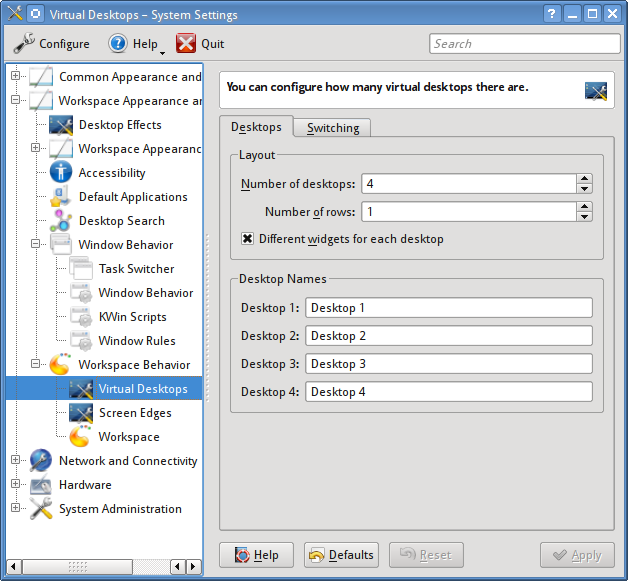Image resolution: width=628 pixels, height=581 pixels.
Task: Click the Desktop 3 name field
Action: click(x=449, y=364)
